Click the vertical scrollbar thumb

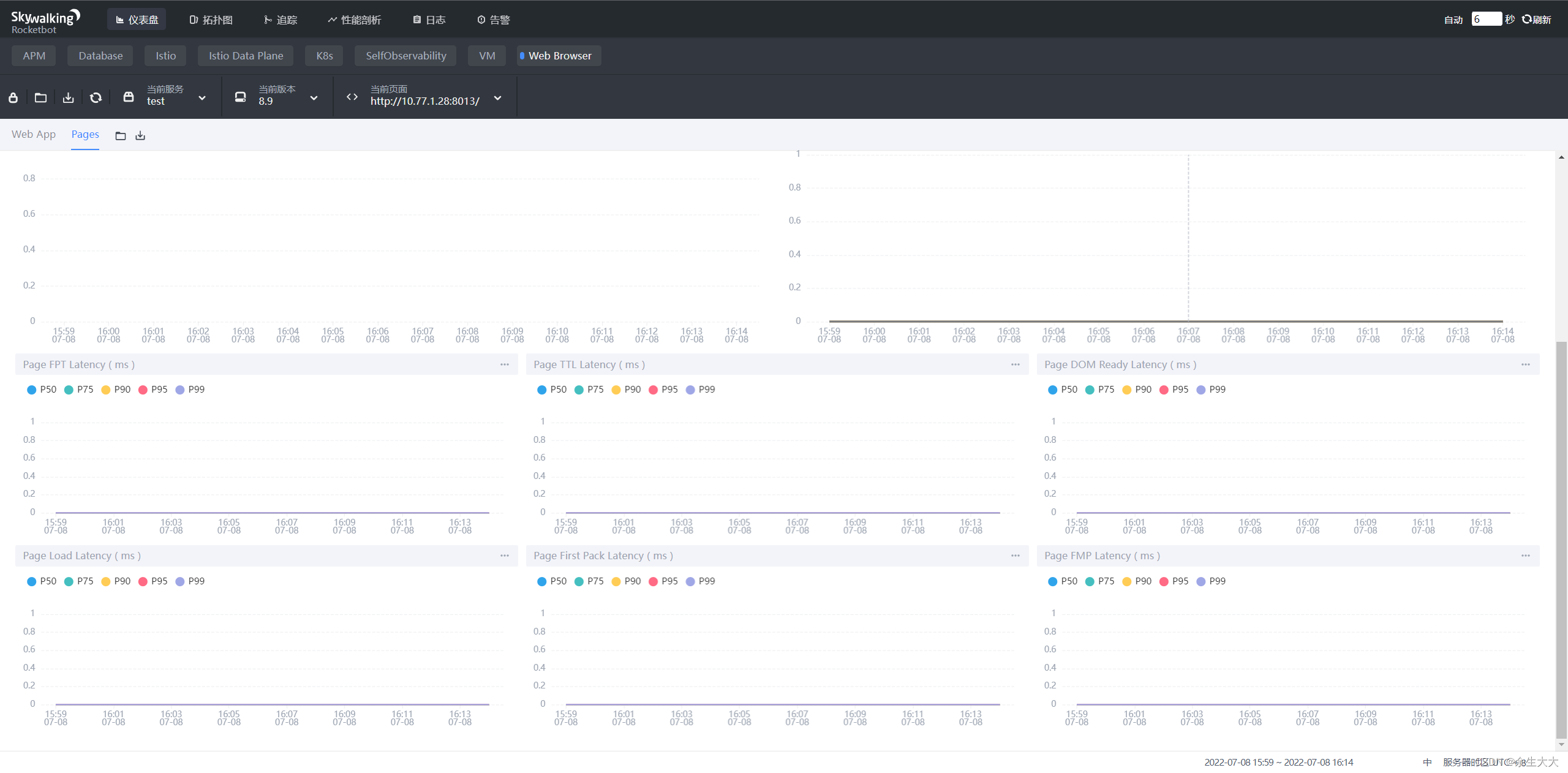pyautogui.click(x=1561, y=539)
